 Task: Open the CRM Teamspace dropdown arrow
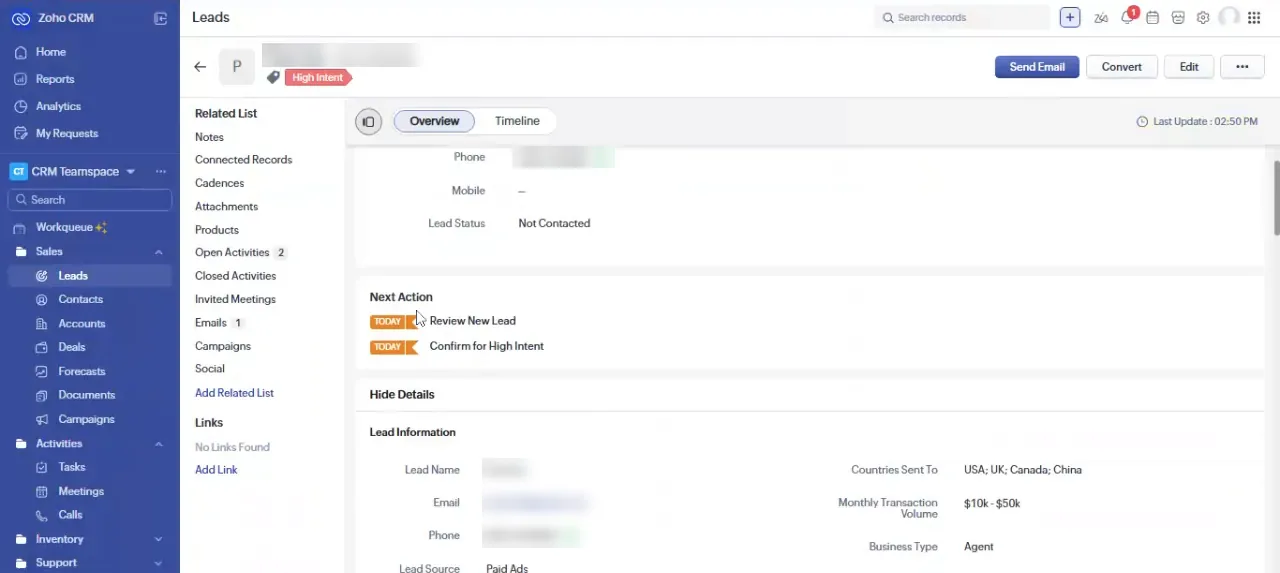[130, 172]
